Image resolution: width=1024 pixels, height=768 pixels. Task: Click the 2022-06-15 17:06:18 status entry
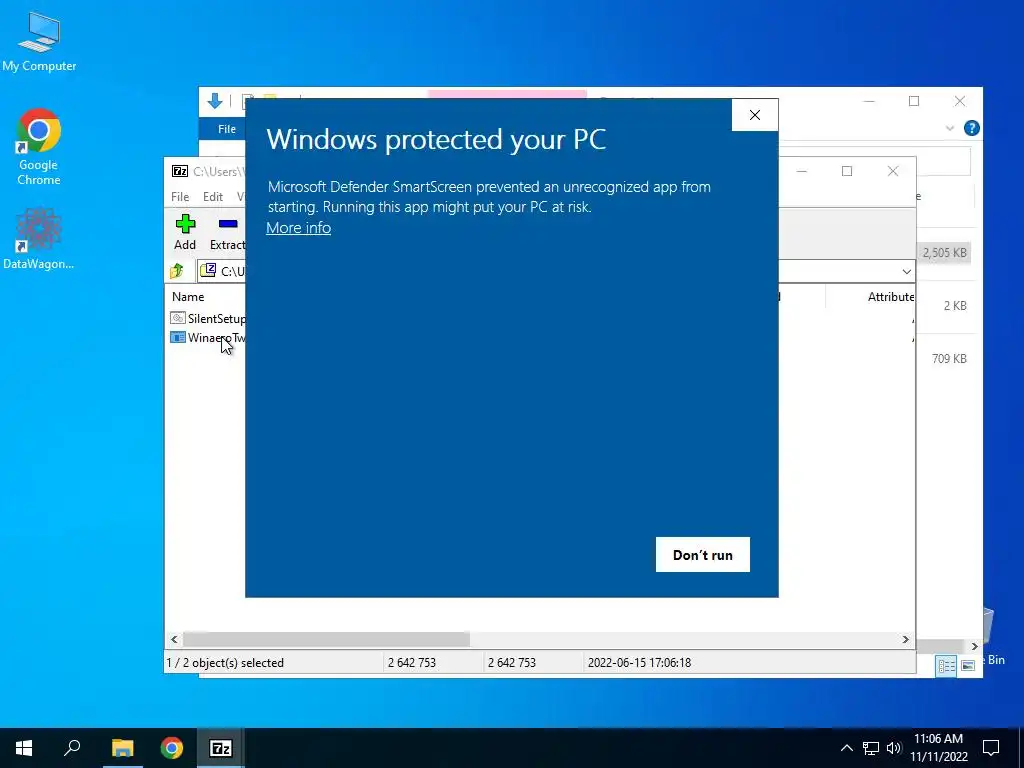[x=639, y=663]
